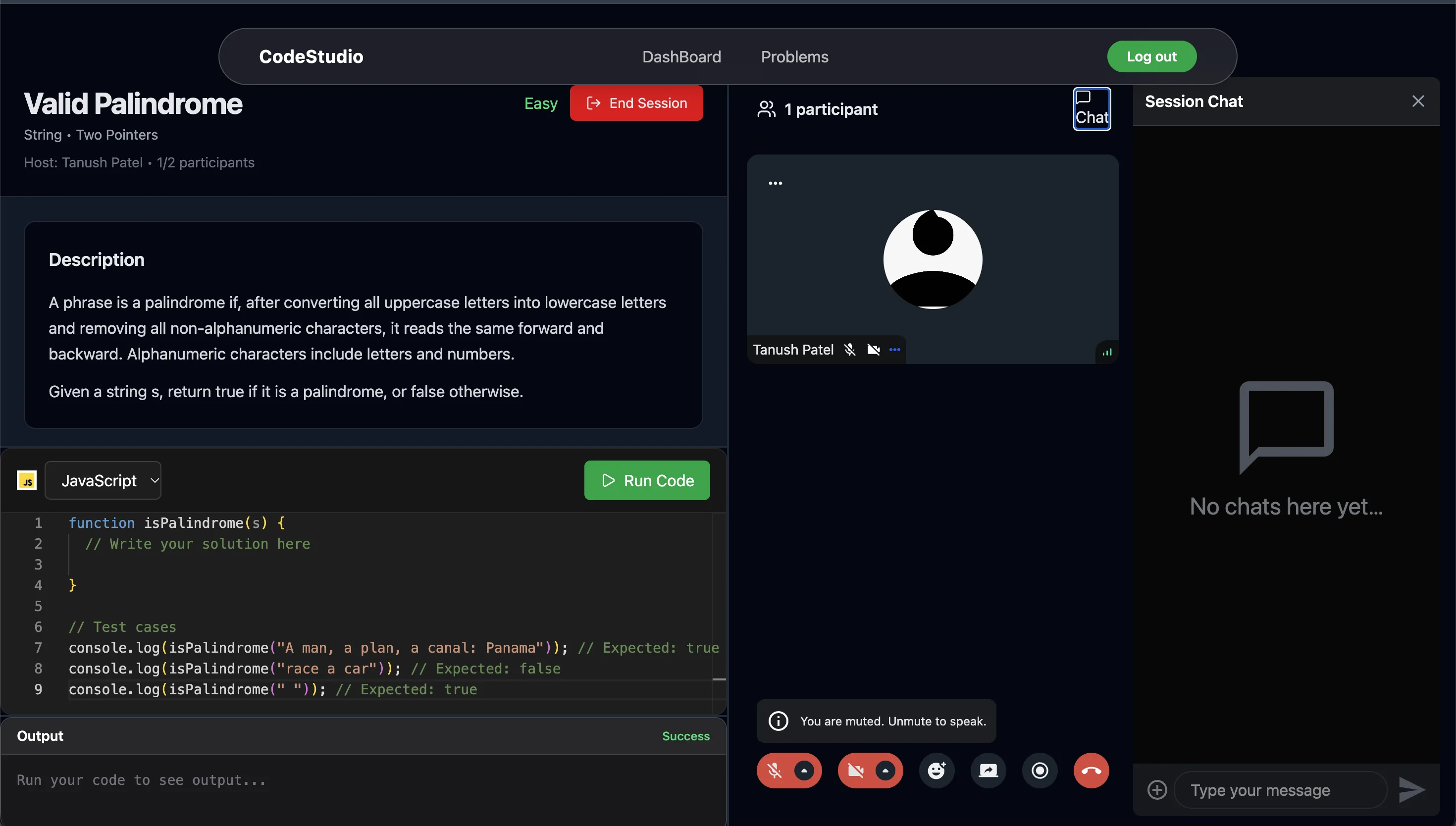Click Tanush Patel's muted microphone indicator
Screen dimensions: 1456x826
[x=849, y=350]
